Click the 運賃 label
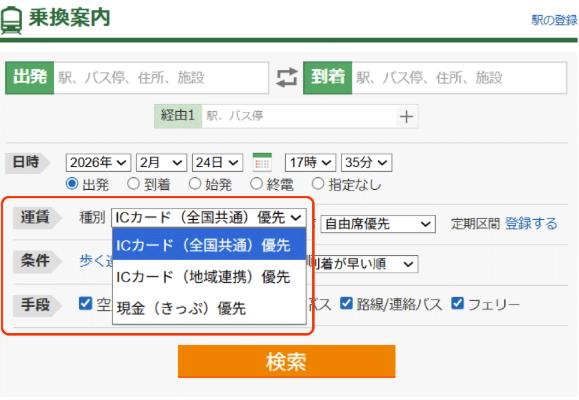Viewport: 579px width, 400px height. tap(36, 218)
